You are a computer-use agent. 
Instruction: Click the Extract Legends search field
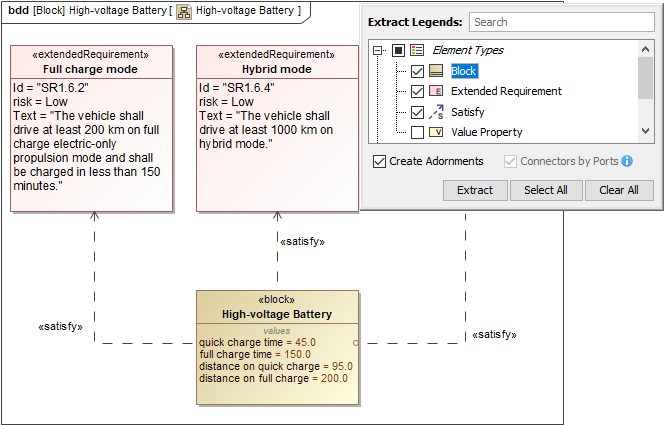(560, 21)
